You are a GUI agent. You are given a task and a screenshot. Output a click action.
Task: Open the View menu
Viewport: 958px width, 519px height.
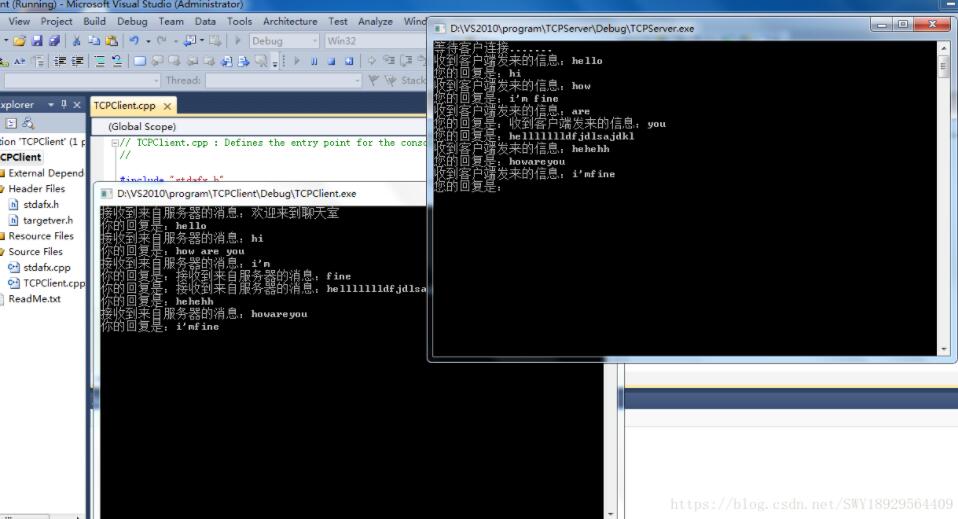(x=19, y=21)
